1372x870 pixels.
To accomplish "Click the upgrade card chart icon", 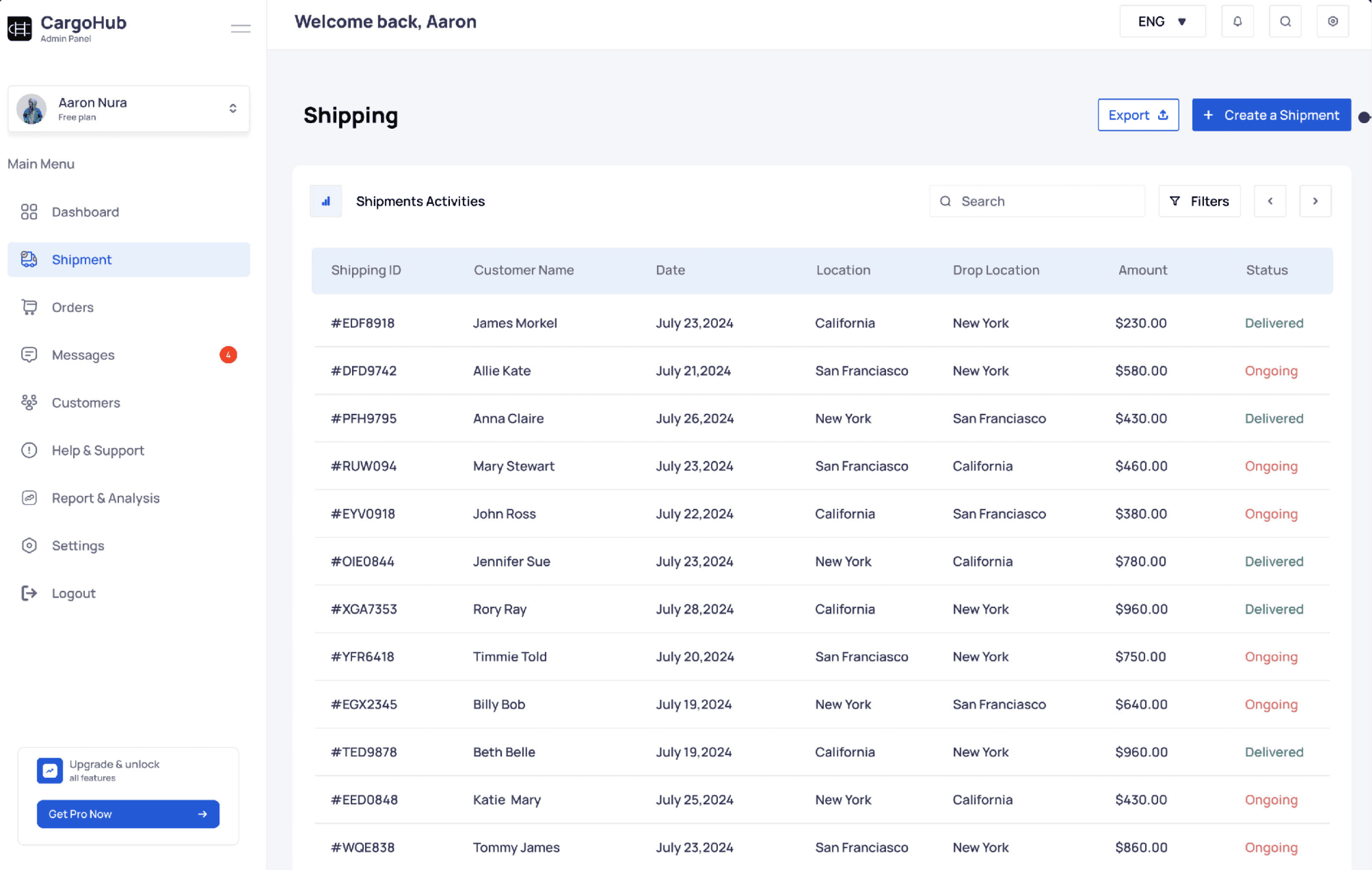I will click(x=49, y=770).
